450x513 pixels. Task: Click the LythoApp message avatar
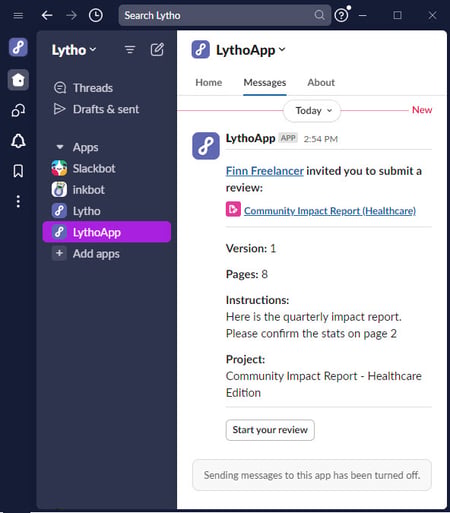pos(206,146)
